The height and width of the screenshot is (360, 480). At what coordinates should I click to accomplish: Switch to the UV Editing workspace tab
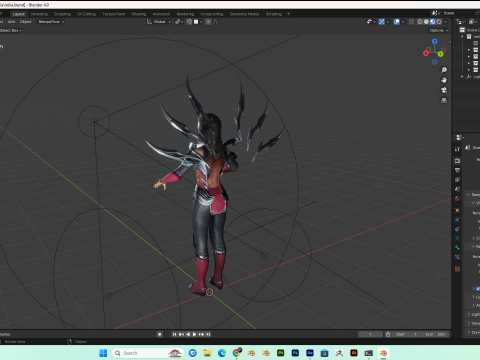(86, 14)
